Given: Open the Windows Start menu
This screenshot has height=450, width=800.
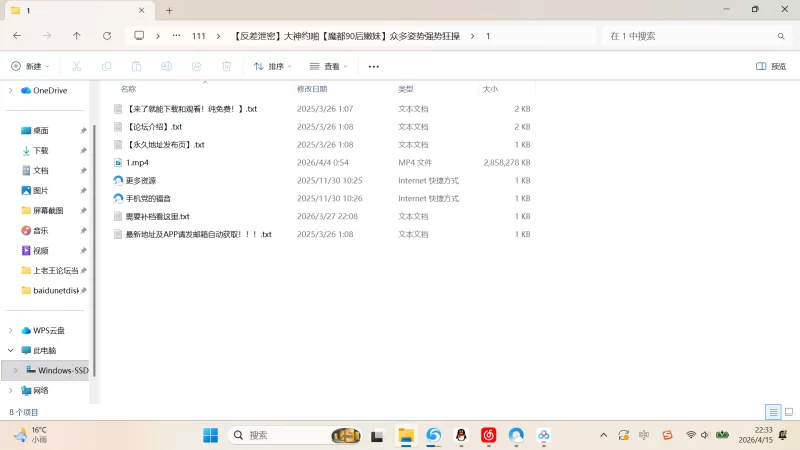Looking at the screenshot, I should (x=211, y=435).
